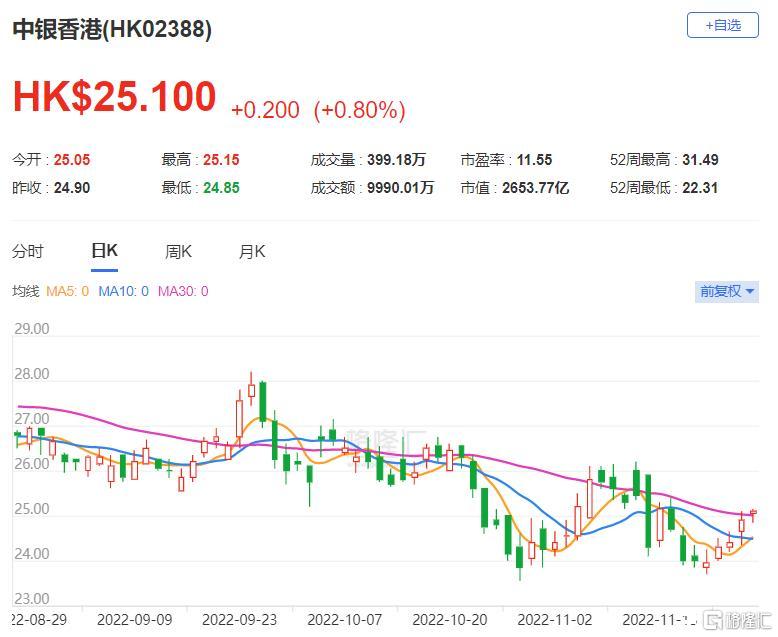The image size is (778, 637).
Task: Click the 25.00 price axis label
Action: [x=32, y=509]
